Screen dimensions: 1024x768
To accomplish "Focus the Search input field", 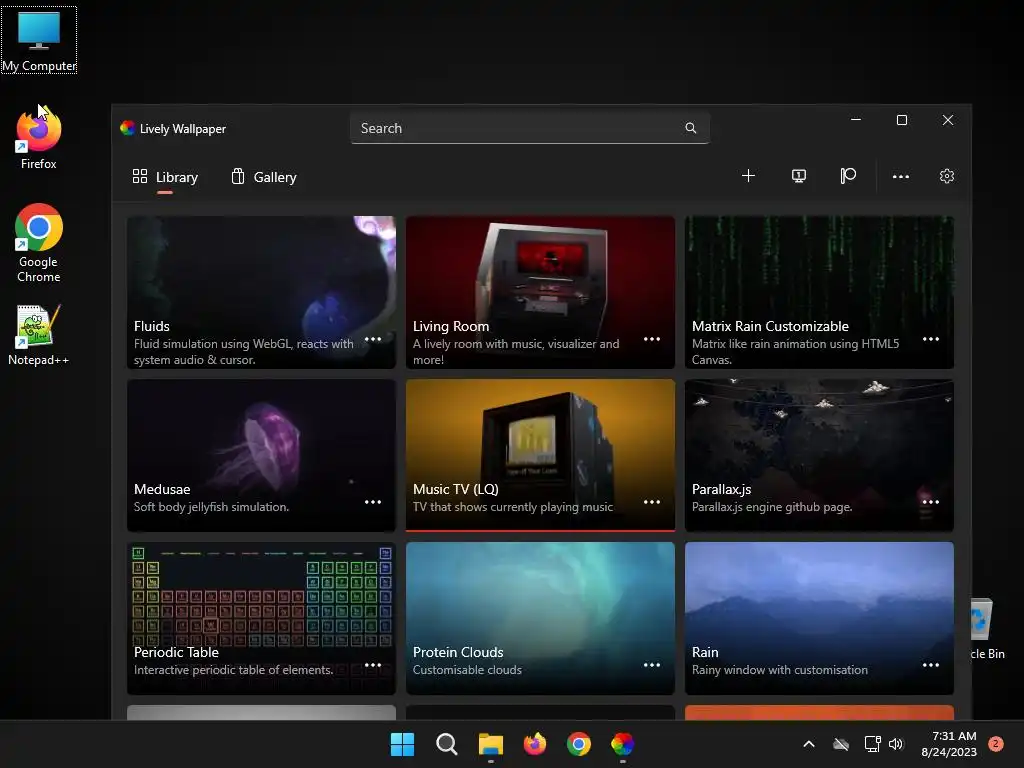I will (530, 128).
